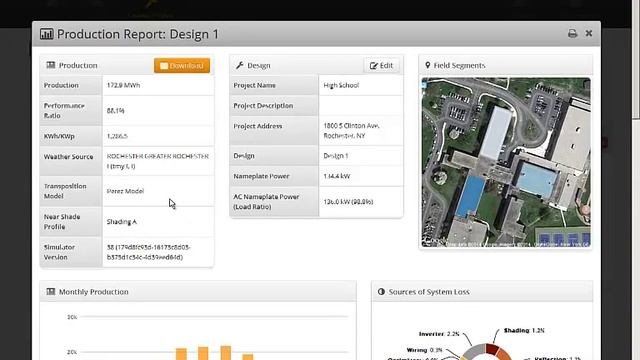Image resolution: width=640 pixels, height=360 pixels.
Task: Click the light blue roof segment on map
Action: tap(536, 179)
